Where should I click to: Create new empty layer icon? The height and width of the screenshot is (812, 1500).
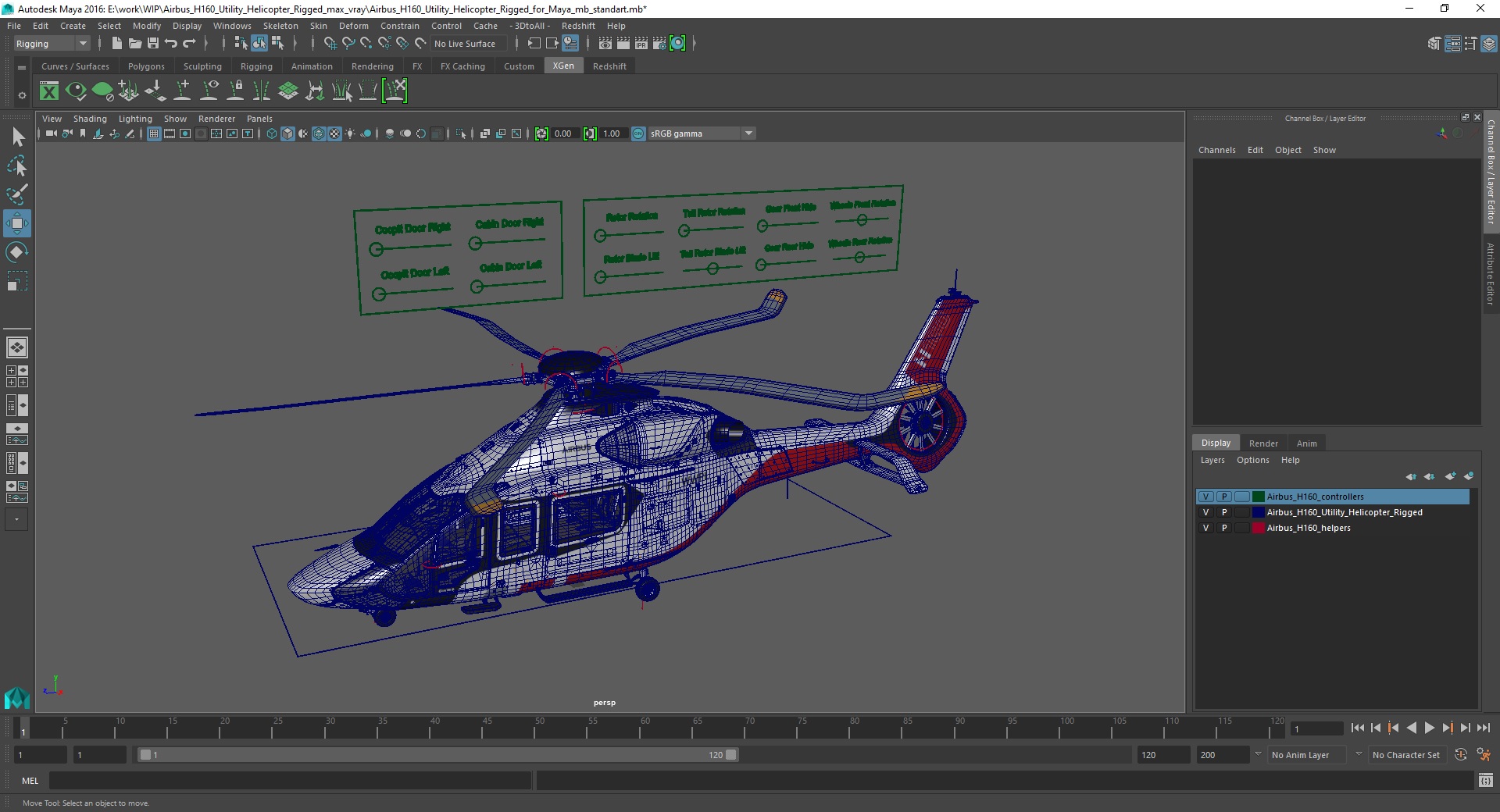click(1450, 476)
